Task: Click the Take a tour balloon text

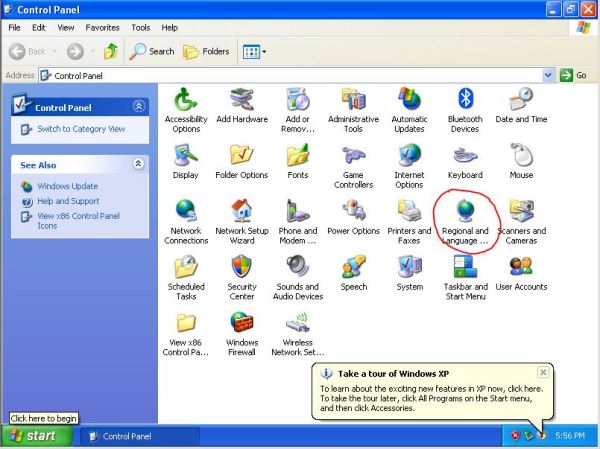Action: click(x=432, y=398)
